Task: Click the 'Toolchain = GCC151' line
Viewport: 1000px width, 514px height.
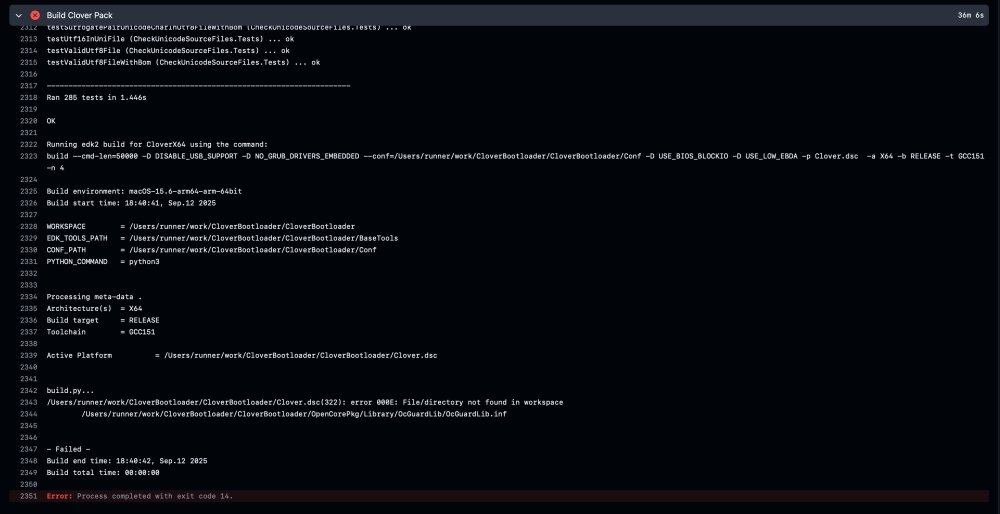Action: 101,332
